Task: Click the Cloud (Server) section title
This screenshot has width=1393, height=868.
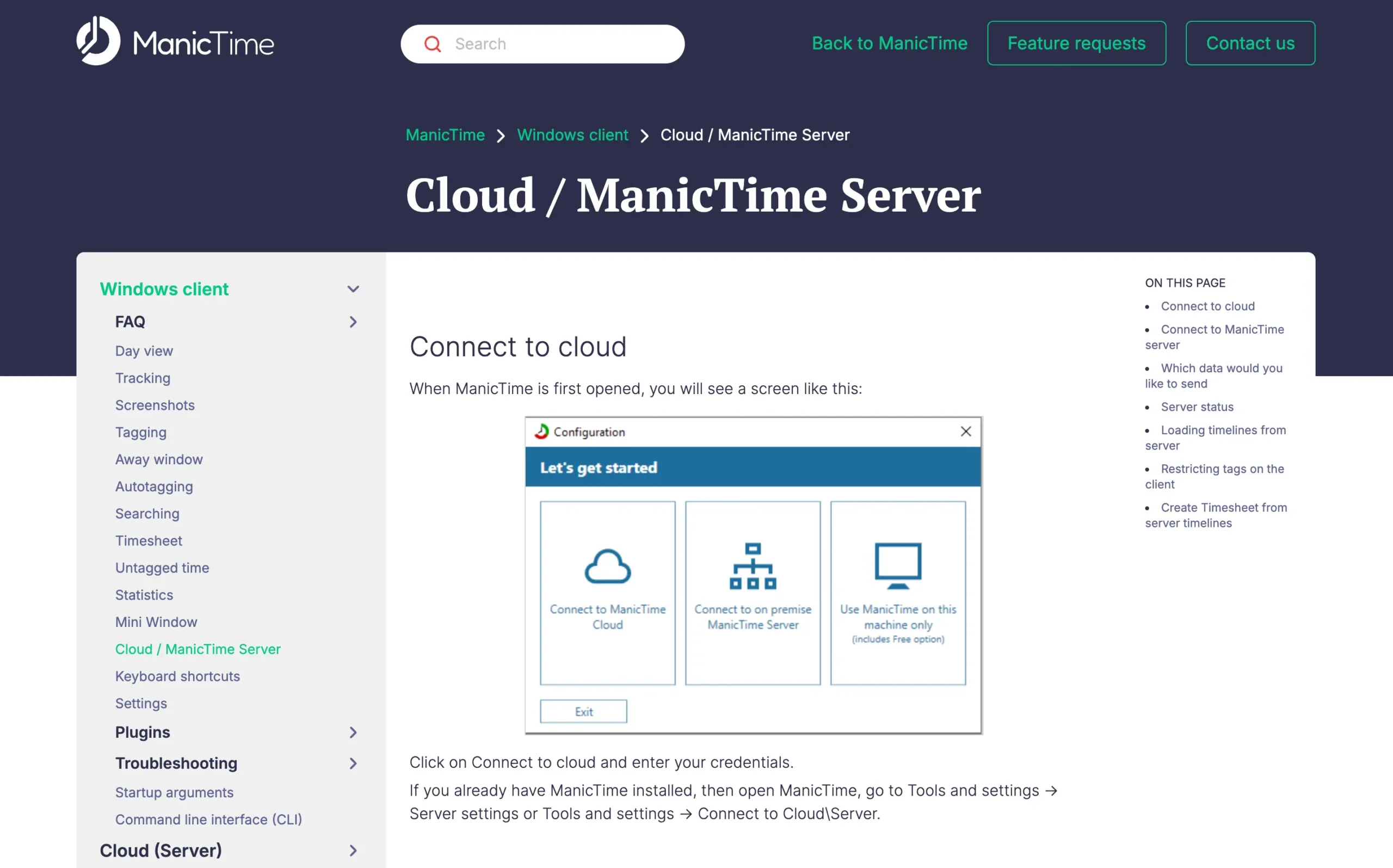Action: (161, 851)
